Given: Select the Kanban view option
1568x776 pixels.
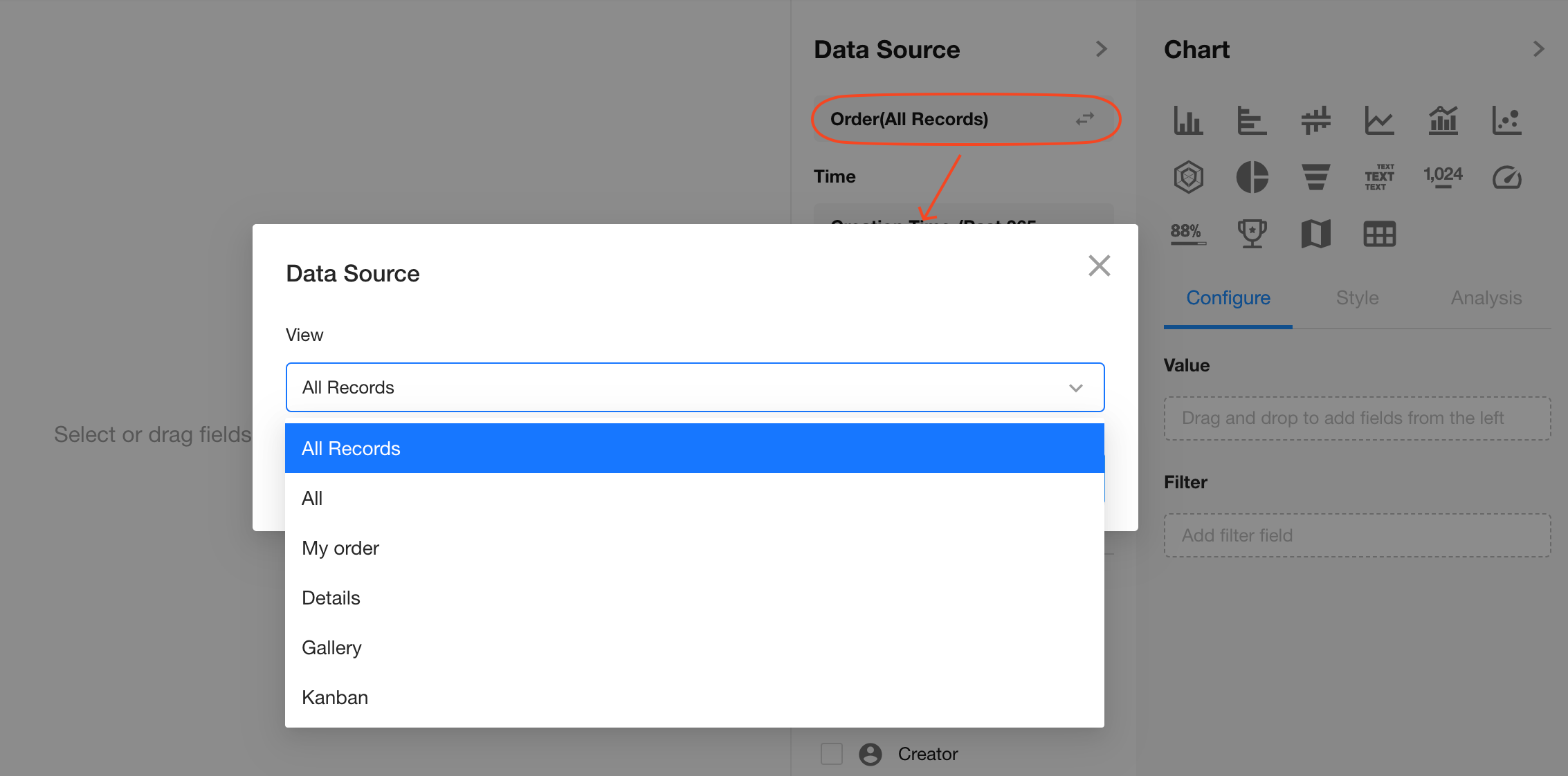Looking at the screenshot, I should coord(335,697).
